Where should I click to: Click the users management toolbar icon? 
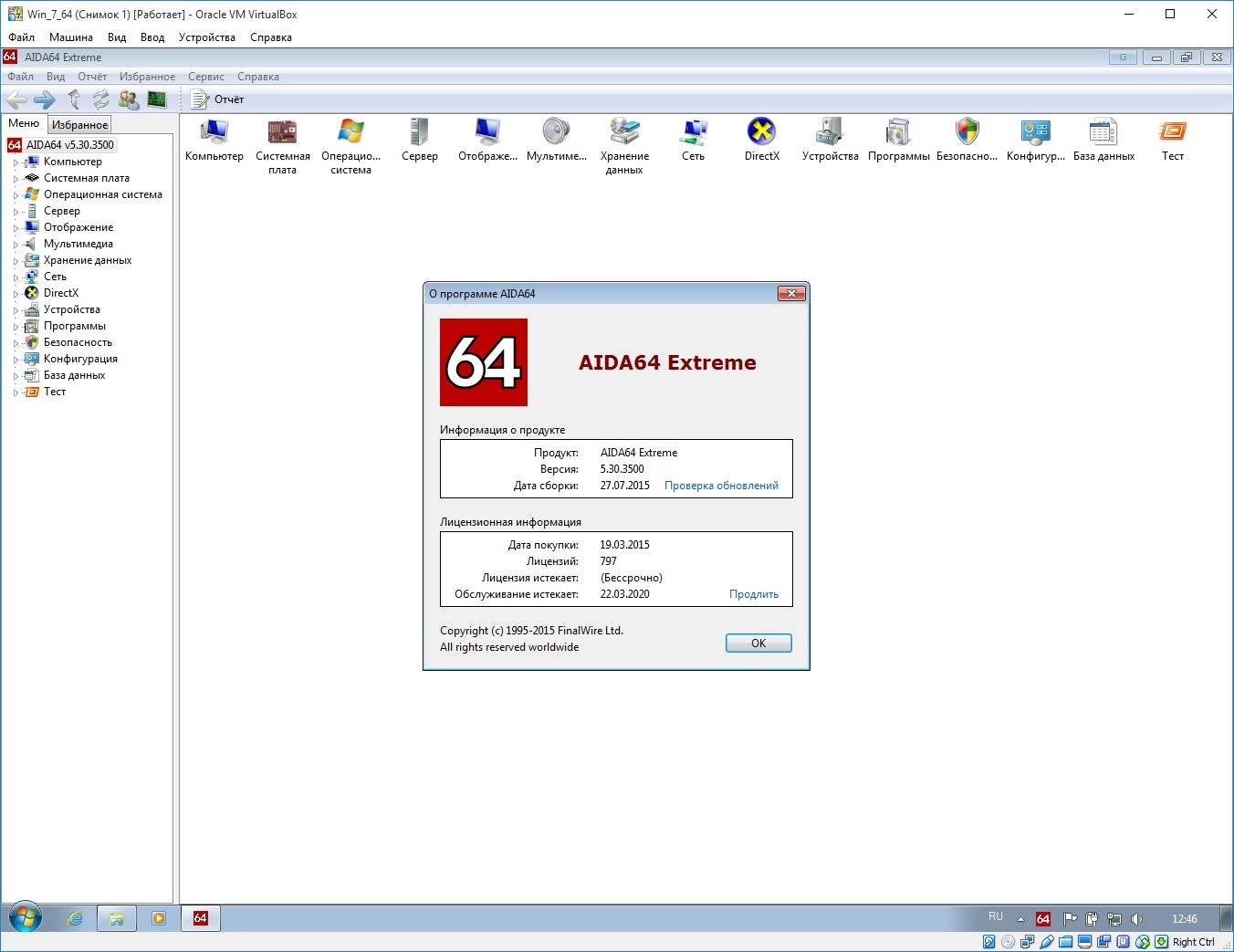(129, 99)
